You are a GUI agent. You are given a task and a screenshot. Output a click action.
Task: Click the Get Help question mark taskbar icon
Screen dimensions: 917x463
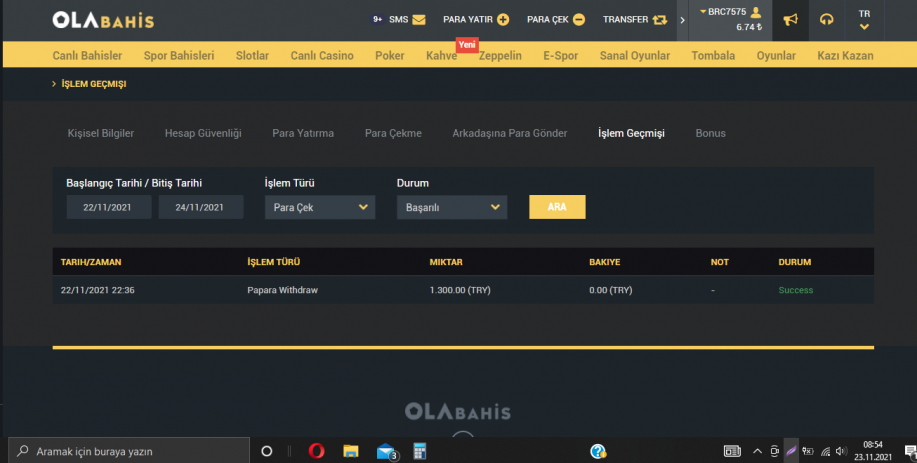(598, 451)
